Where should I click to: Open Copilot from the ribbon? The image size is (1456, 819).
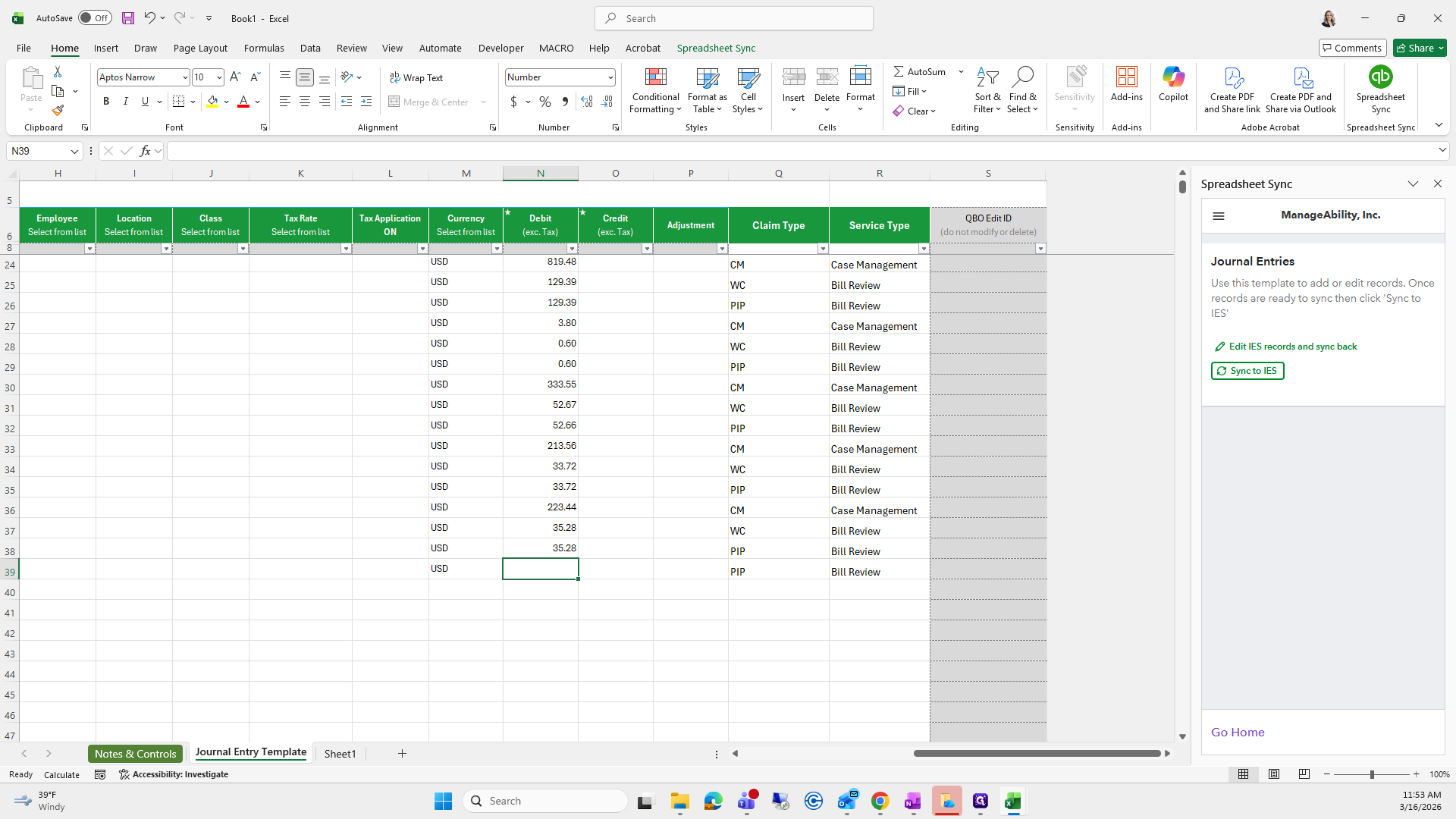1172,77
